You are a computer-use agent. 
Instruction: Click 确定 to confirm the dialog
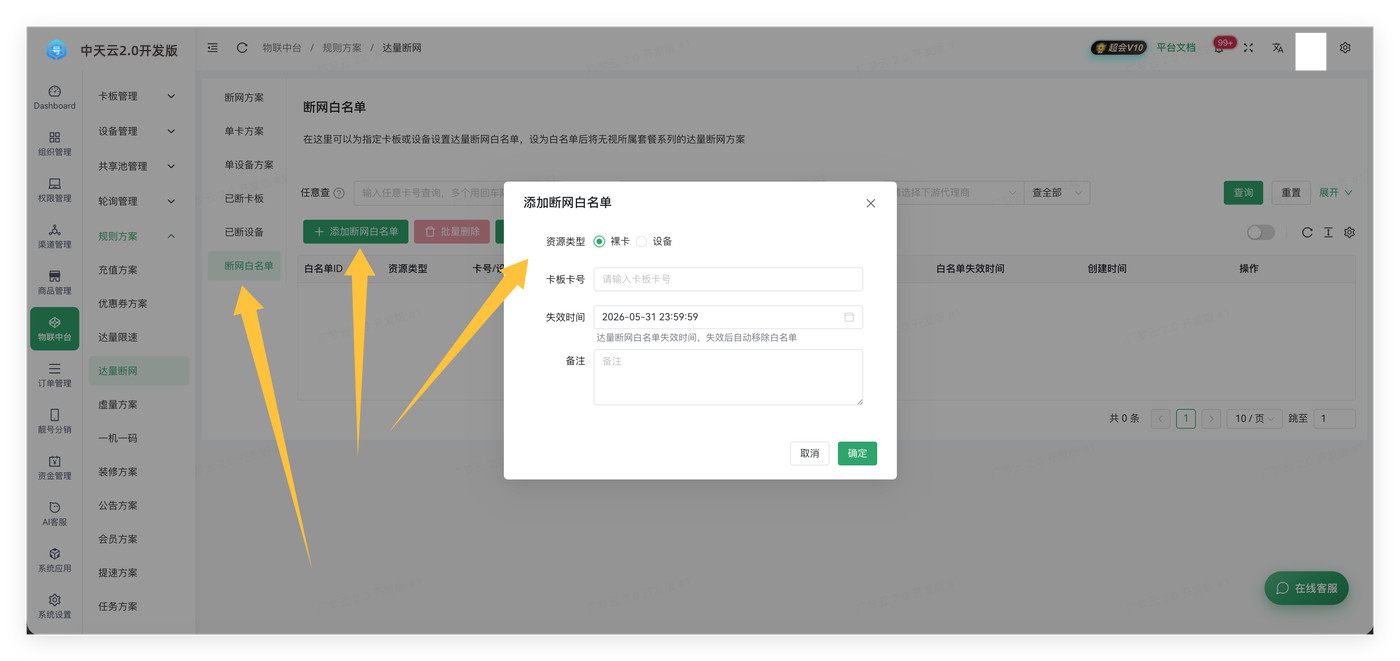click(857, 453)
